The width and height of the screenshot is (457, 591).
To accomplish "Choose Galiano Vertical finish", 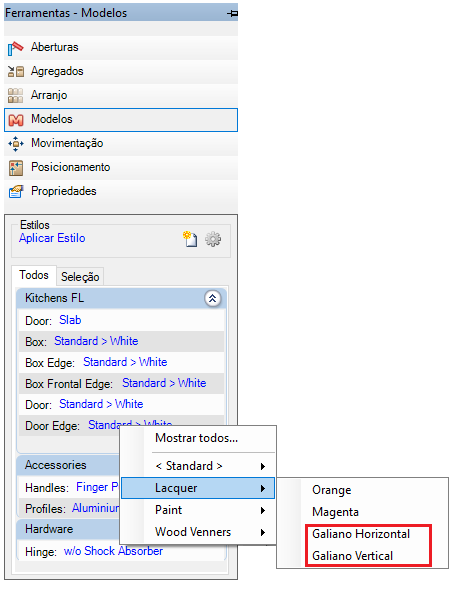I will click(x=353, y=556).
